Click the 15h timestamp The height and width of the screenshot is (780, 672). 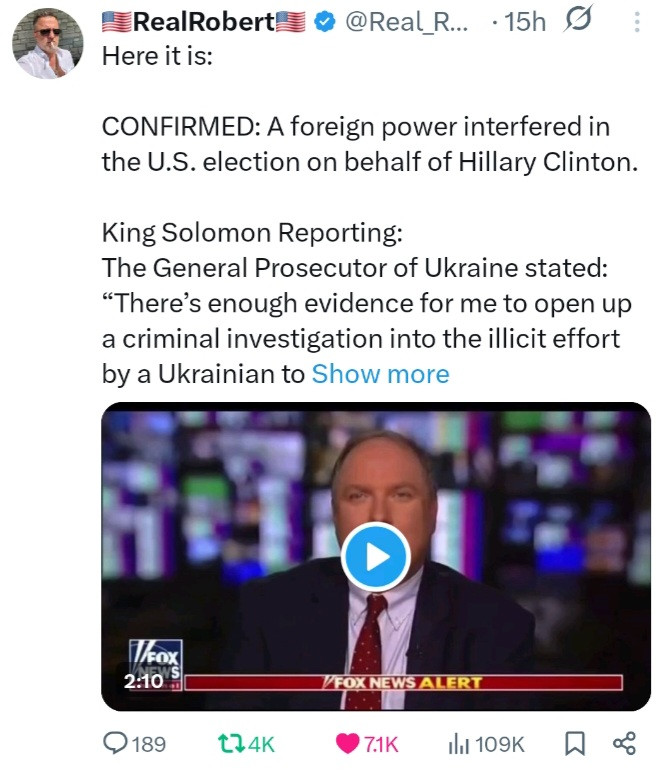pos(525,21)
